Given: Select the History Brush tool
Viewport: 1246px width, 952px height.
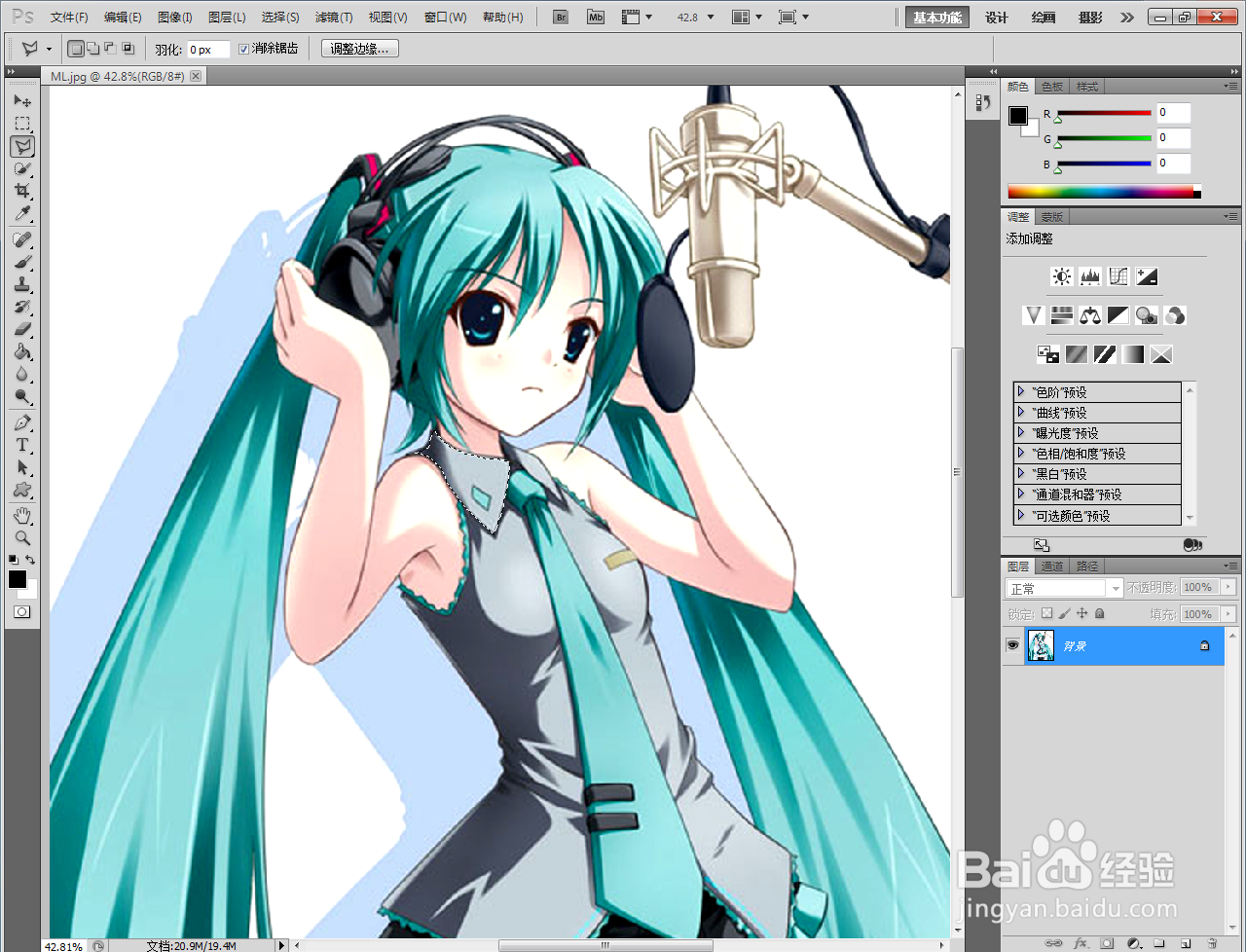Looking at the screenshot, I should pyautogui.click(x=22, y=307).
